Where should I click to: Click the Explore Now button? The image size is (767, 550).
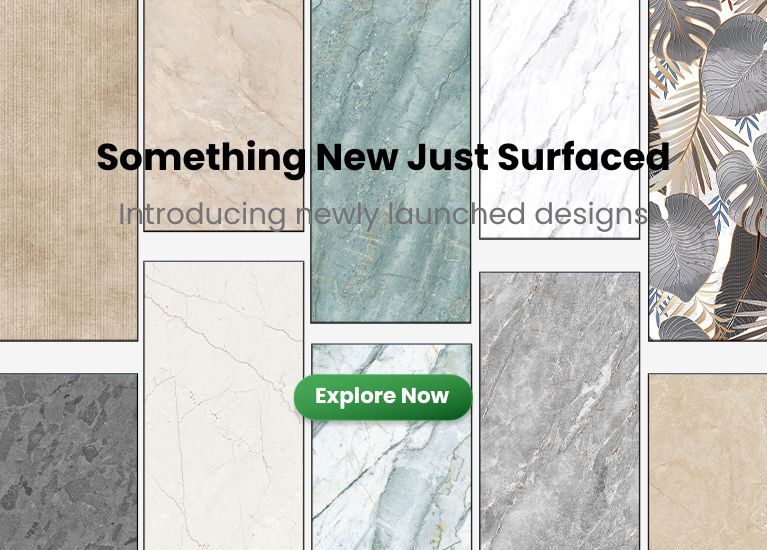click(383, 397)
